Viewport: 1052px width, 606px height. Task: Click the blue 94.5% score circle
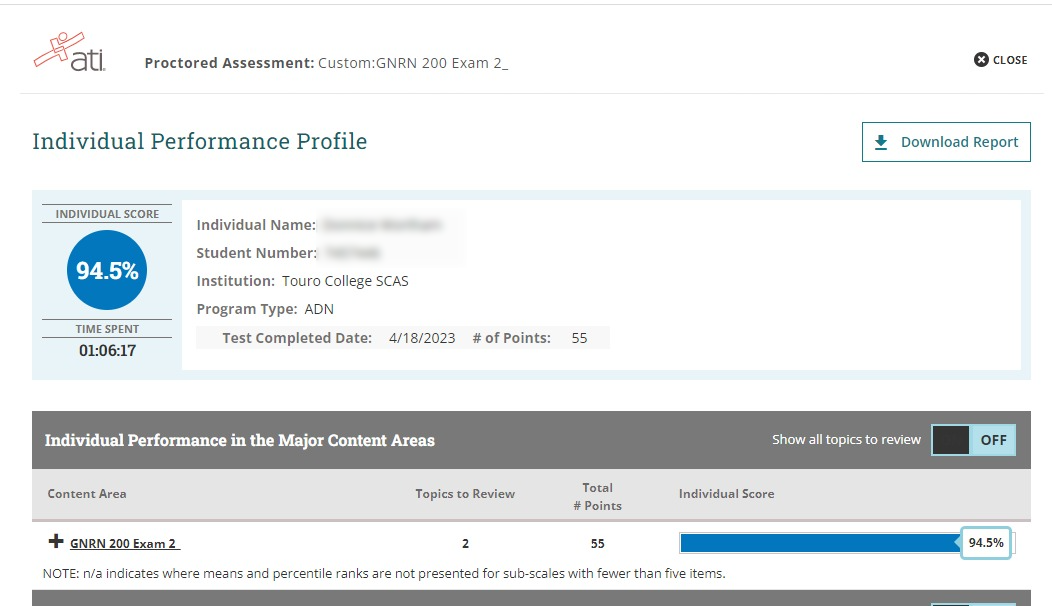[x=107, y=270]
